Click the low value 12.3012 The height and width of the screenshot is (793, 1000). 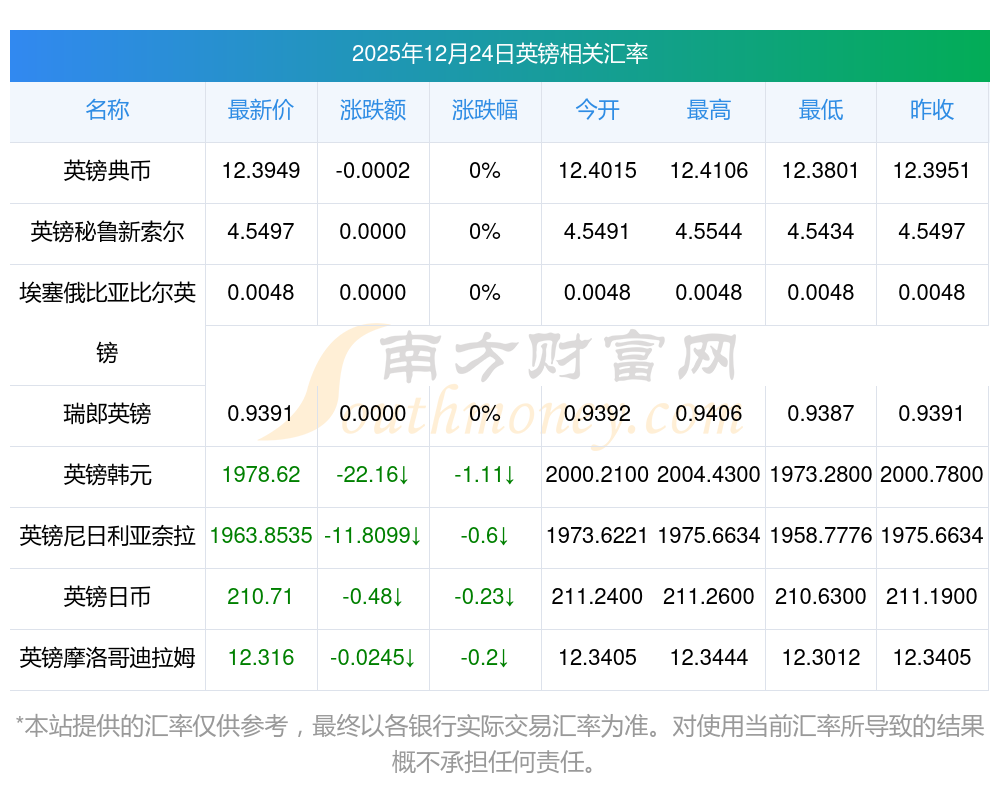[821, 658]
